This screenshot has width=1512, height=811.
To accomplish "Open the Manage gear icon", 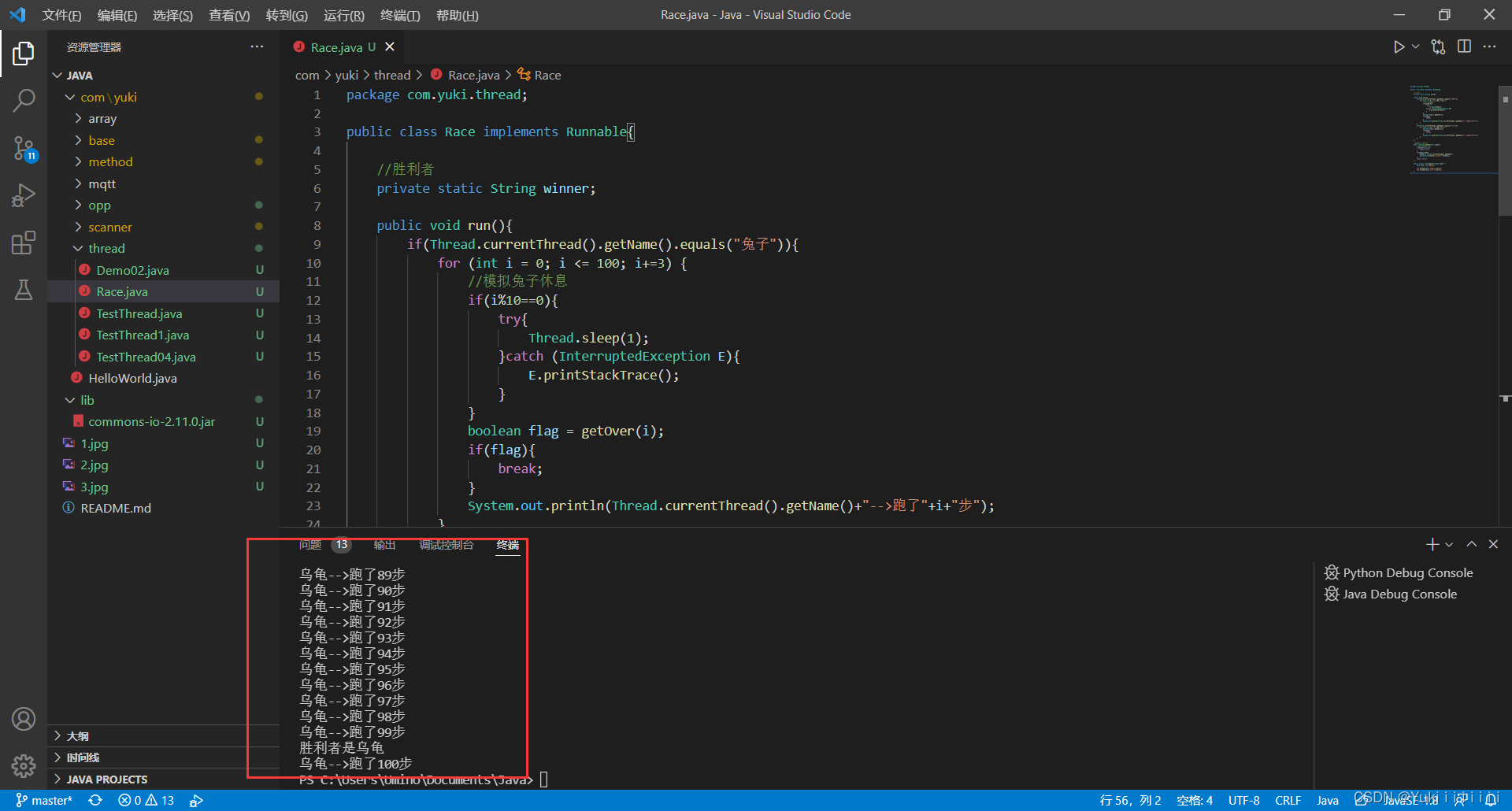I will [24, 765].
